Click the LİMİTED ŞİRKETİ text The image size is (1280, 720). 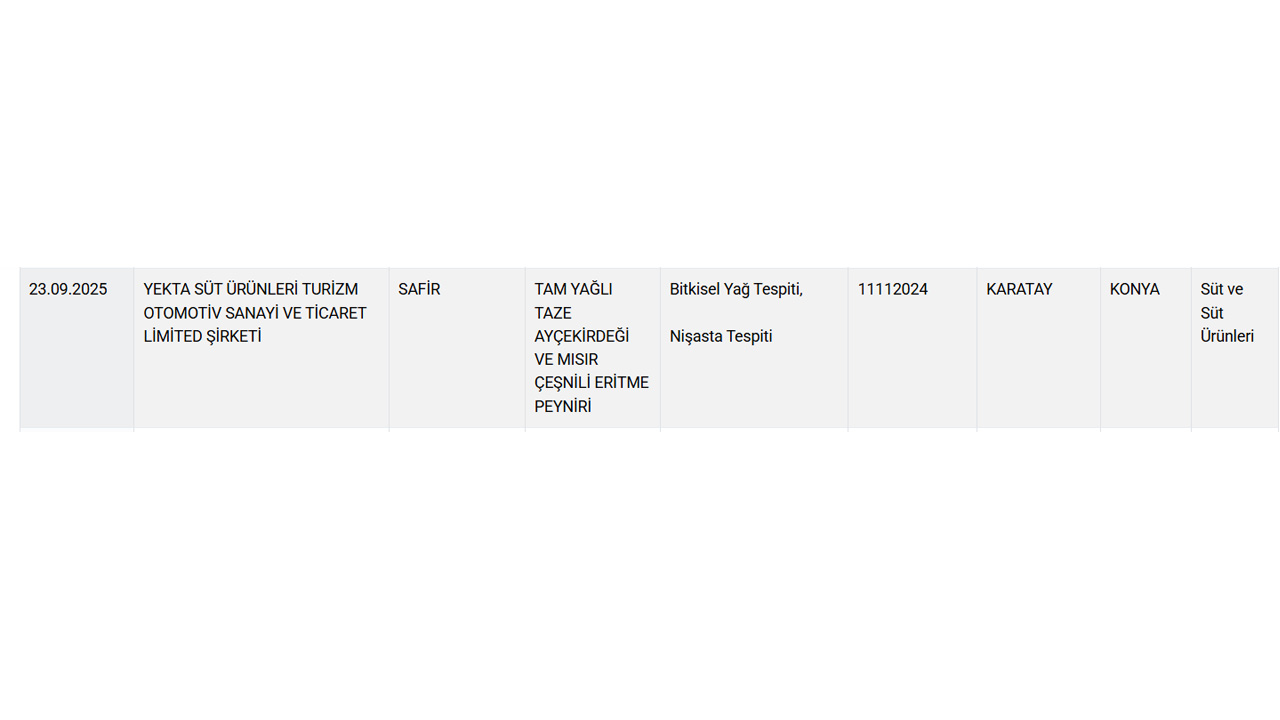click(202, 336)
